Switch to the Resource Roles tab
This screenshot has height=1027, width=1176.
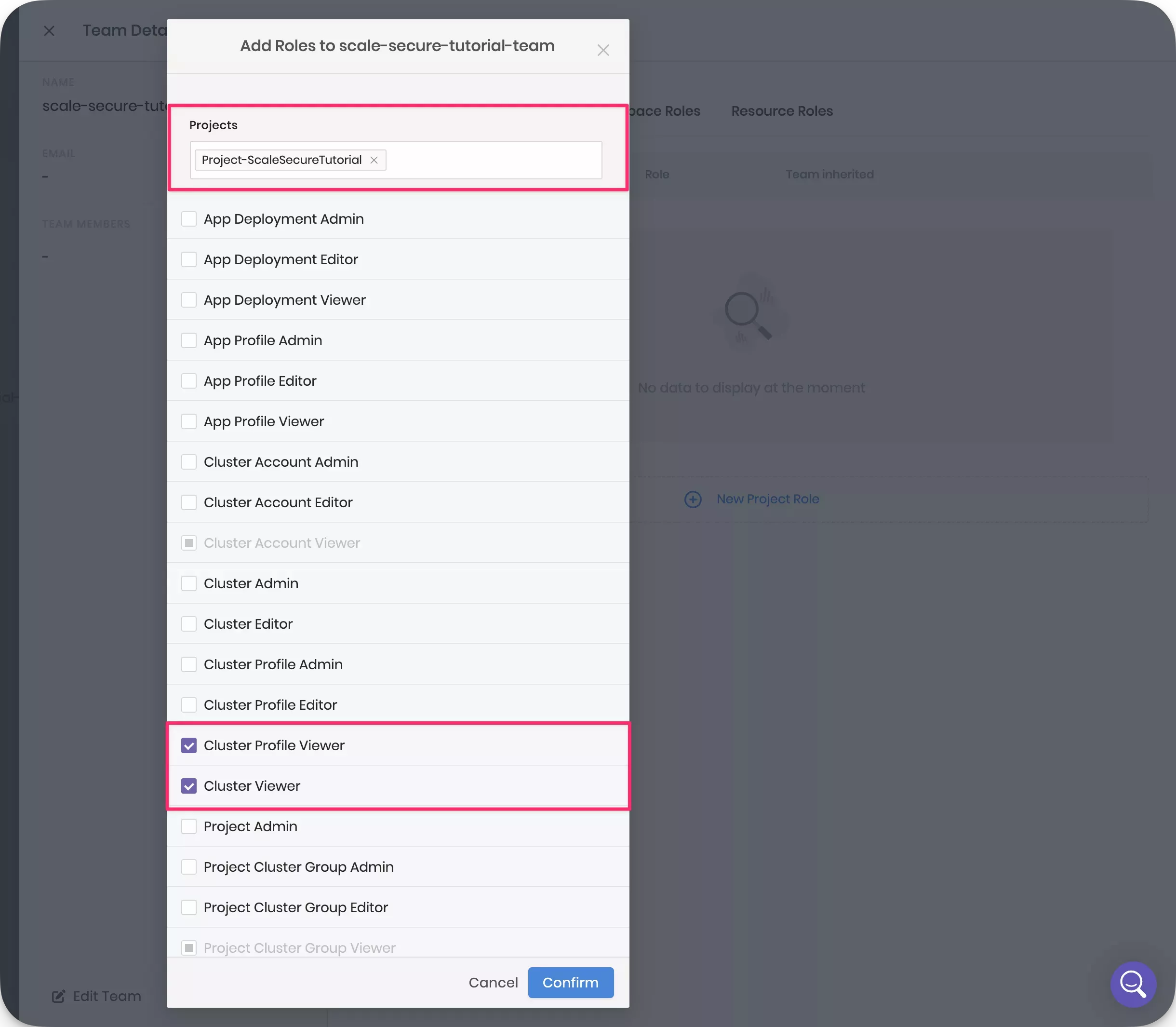[782, 110]
